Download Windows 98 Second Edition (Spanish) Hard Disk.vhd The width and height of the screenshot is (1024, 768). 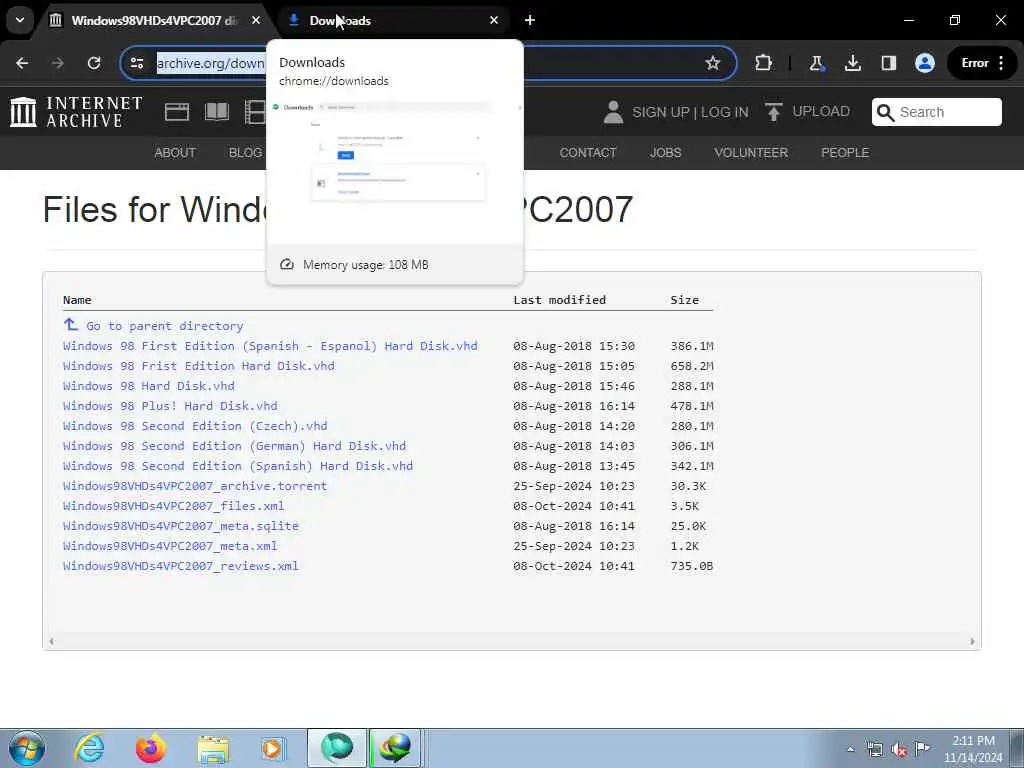click(x=238, y=466)
